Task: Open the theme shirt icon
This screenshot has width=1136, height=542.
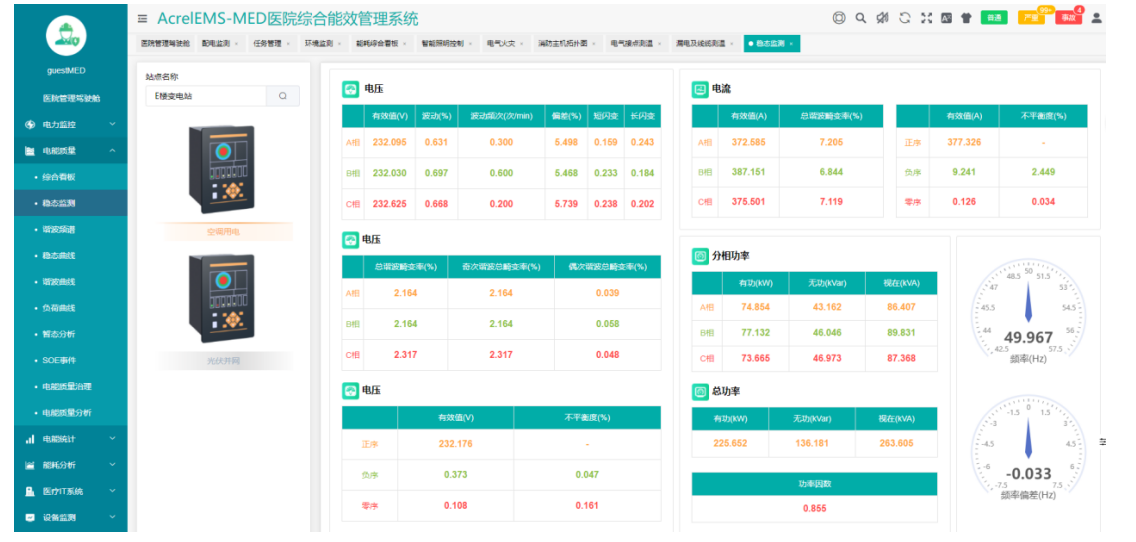Action: tap(966, 18)
